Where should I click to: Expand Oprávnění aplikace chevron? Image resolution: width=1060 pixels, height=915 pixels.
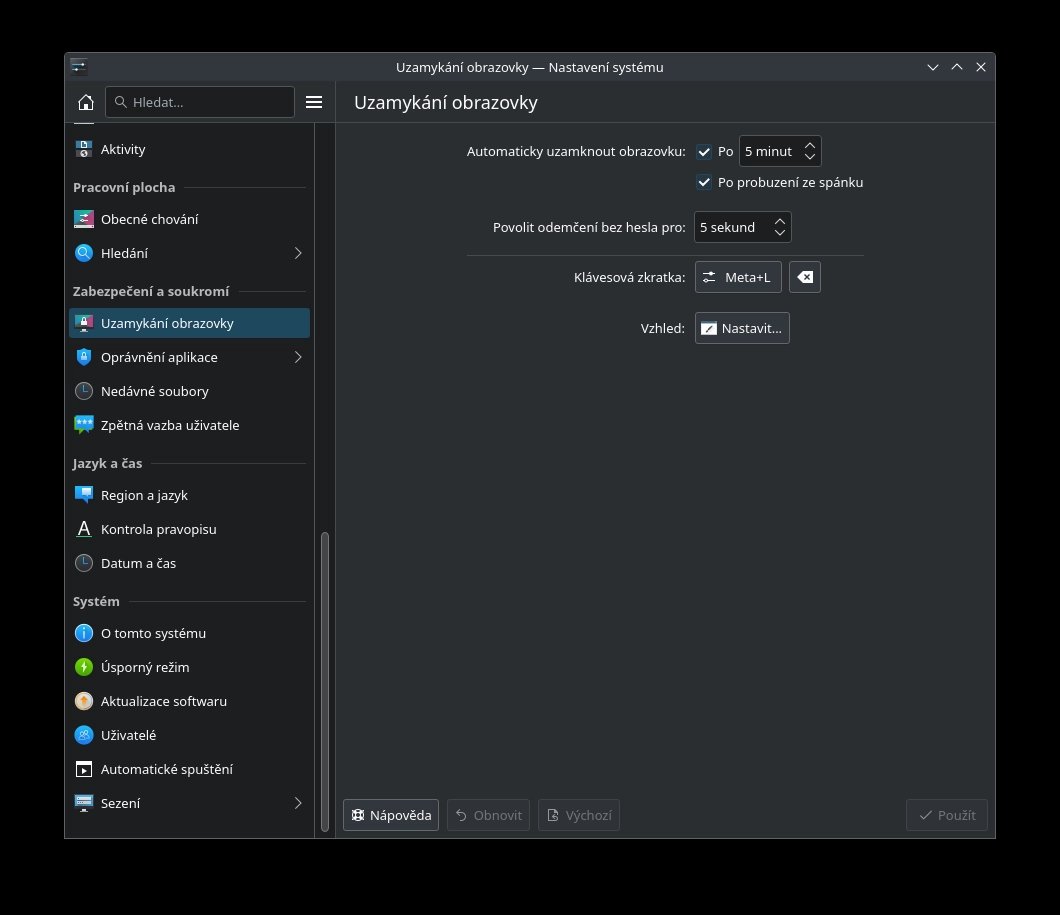(297, 357)
